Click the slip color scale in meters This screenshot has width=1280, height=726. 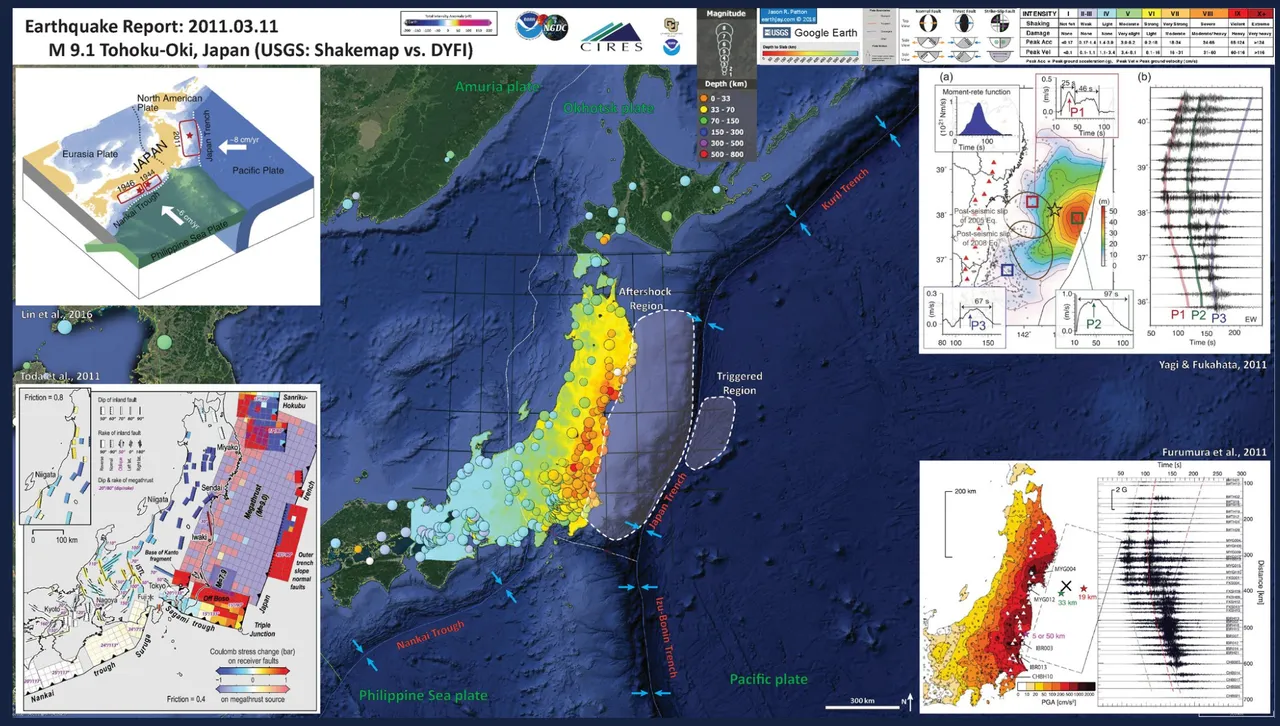tap(1104, 236)
